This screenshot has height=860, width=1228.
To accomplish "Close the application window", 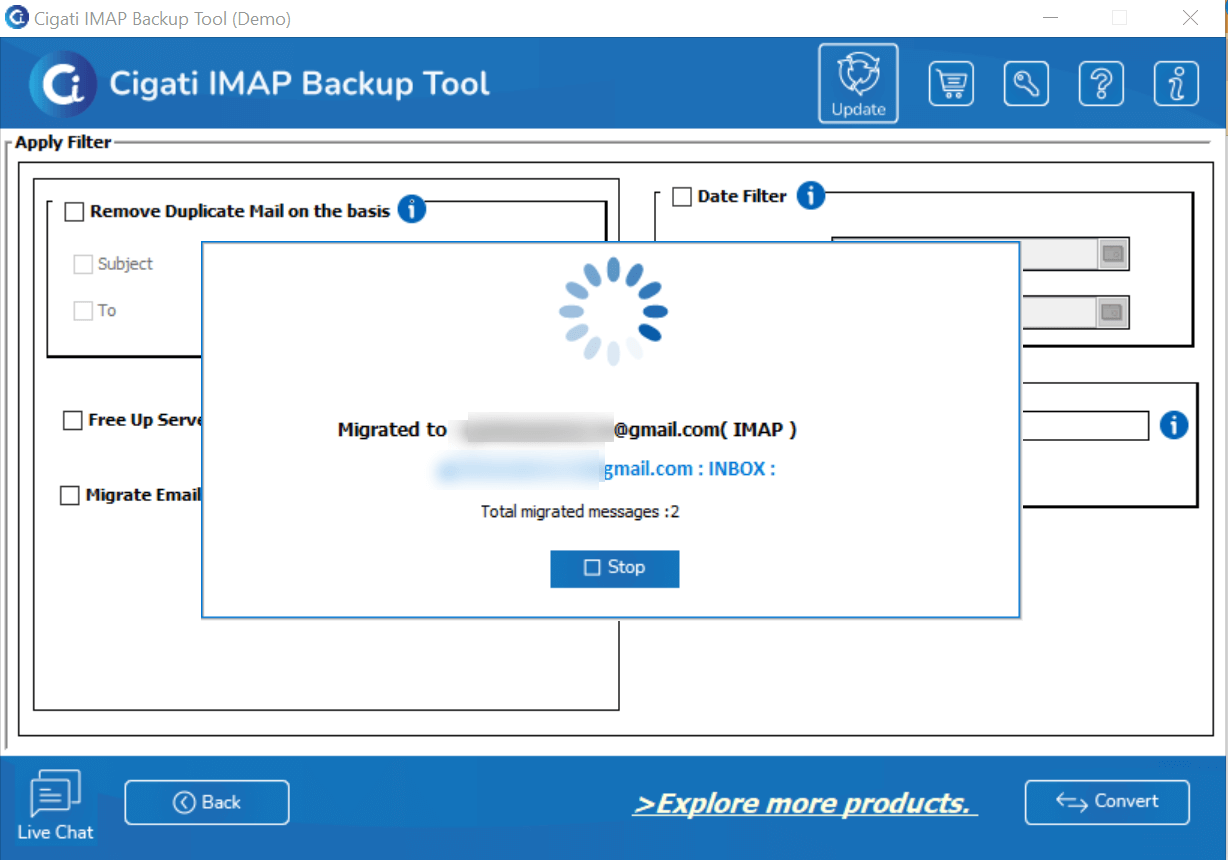I will coord(1190,18).
